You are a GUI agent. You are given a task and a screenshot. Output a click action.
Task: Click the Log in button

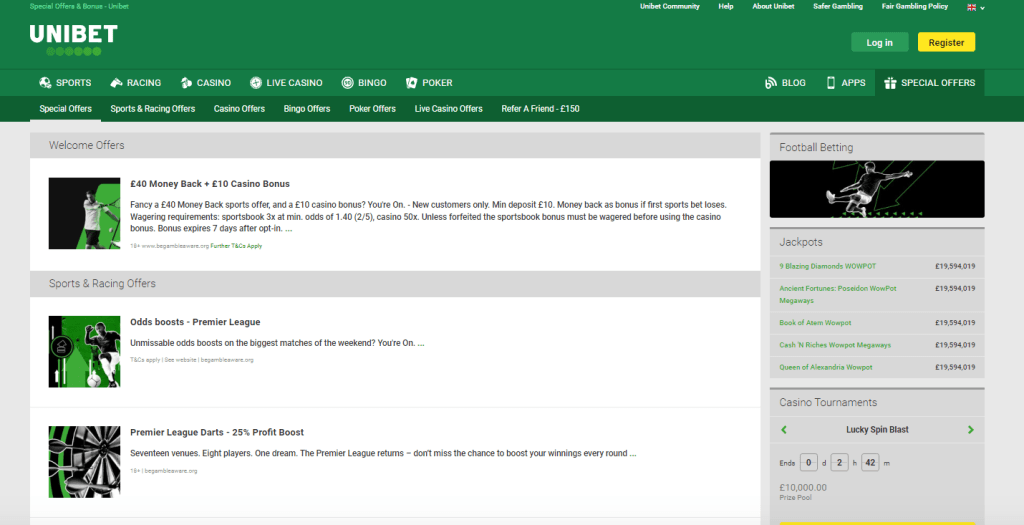[x=880, y=42]
